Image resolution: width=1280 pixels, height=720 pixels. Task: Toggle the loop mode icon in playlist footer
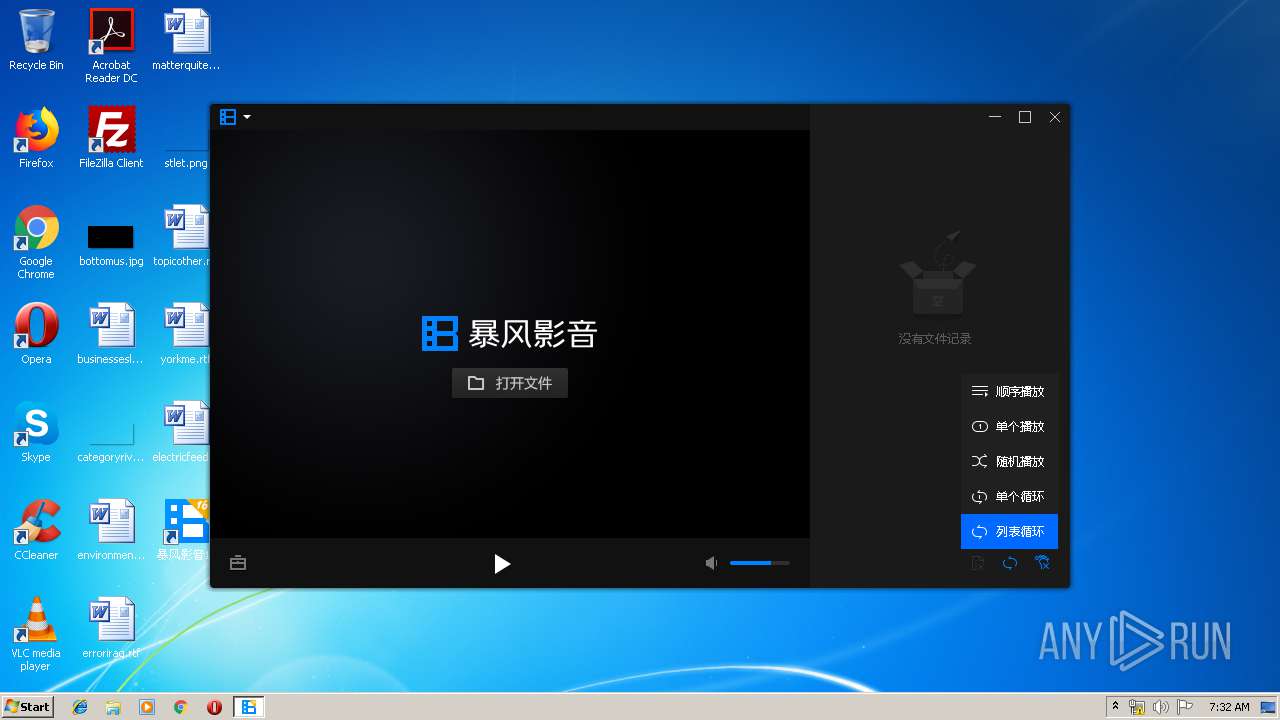(x=1010, y=563)
